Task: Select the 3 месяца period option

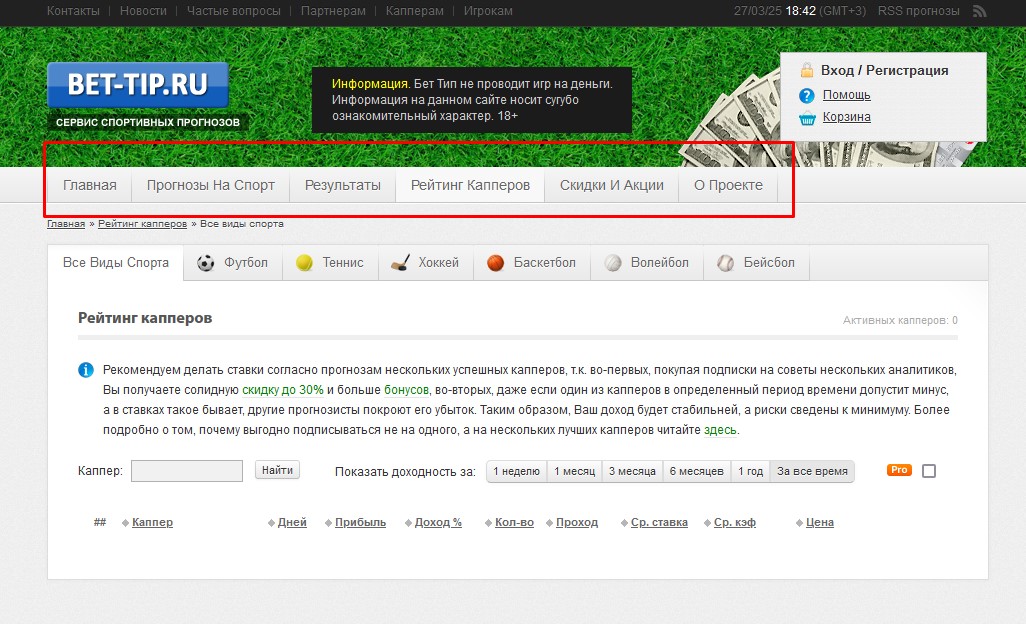Action: click(632, 471)
